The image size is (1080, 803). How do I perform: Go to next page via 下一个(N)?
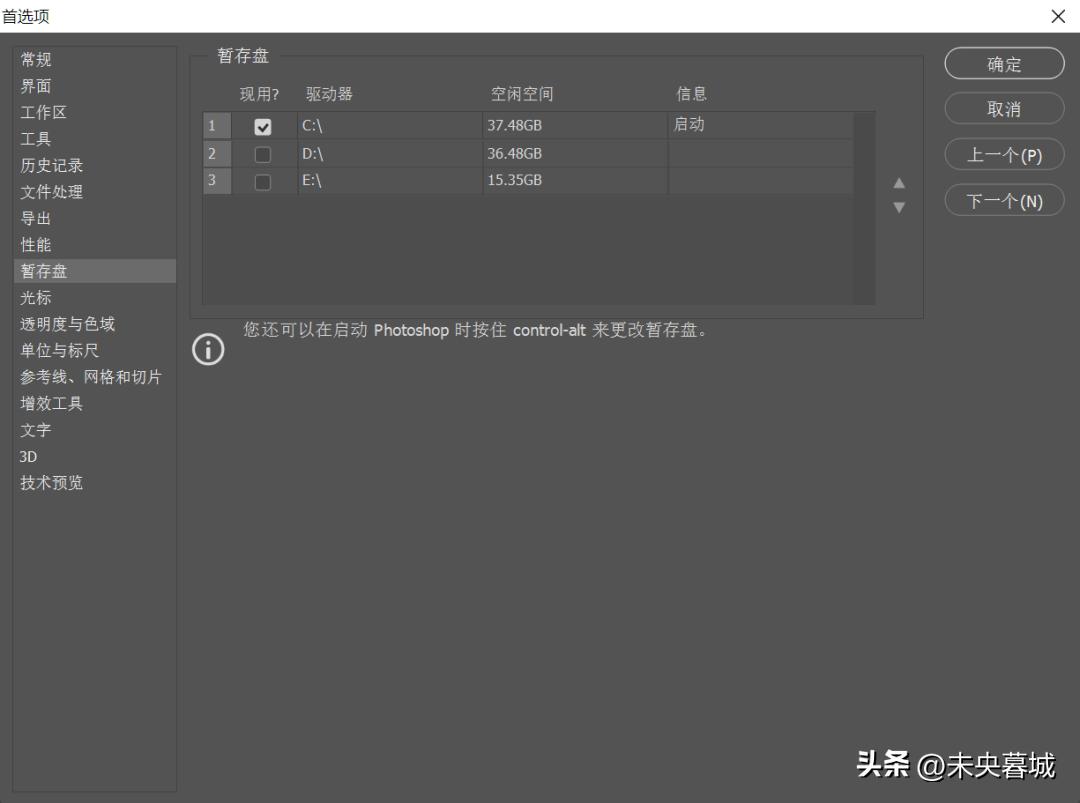1004,200
